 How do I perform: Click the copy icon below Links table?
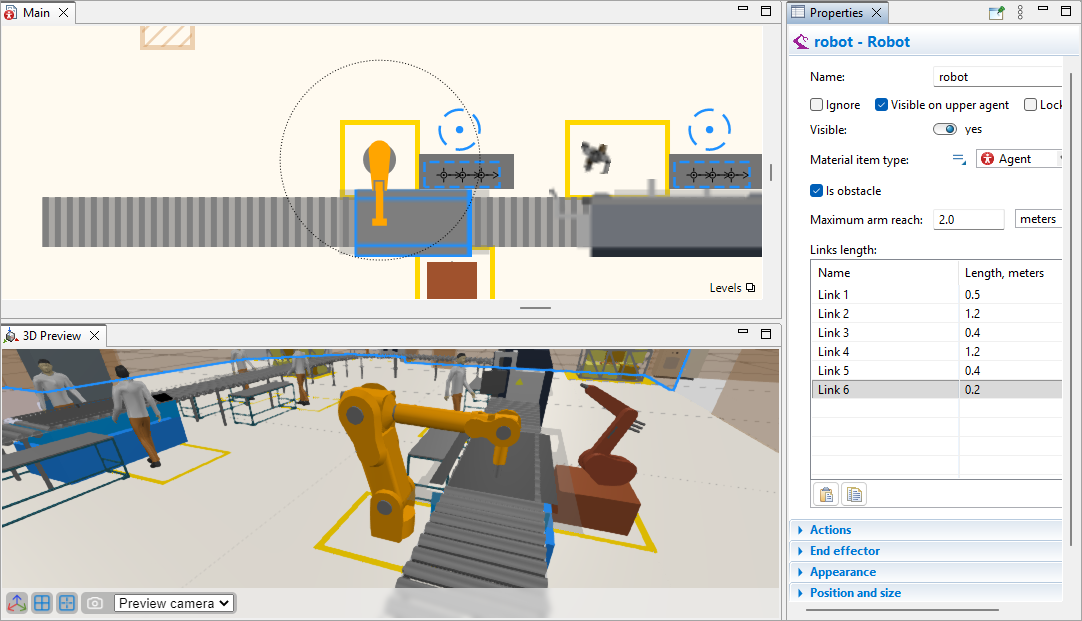853,494
